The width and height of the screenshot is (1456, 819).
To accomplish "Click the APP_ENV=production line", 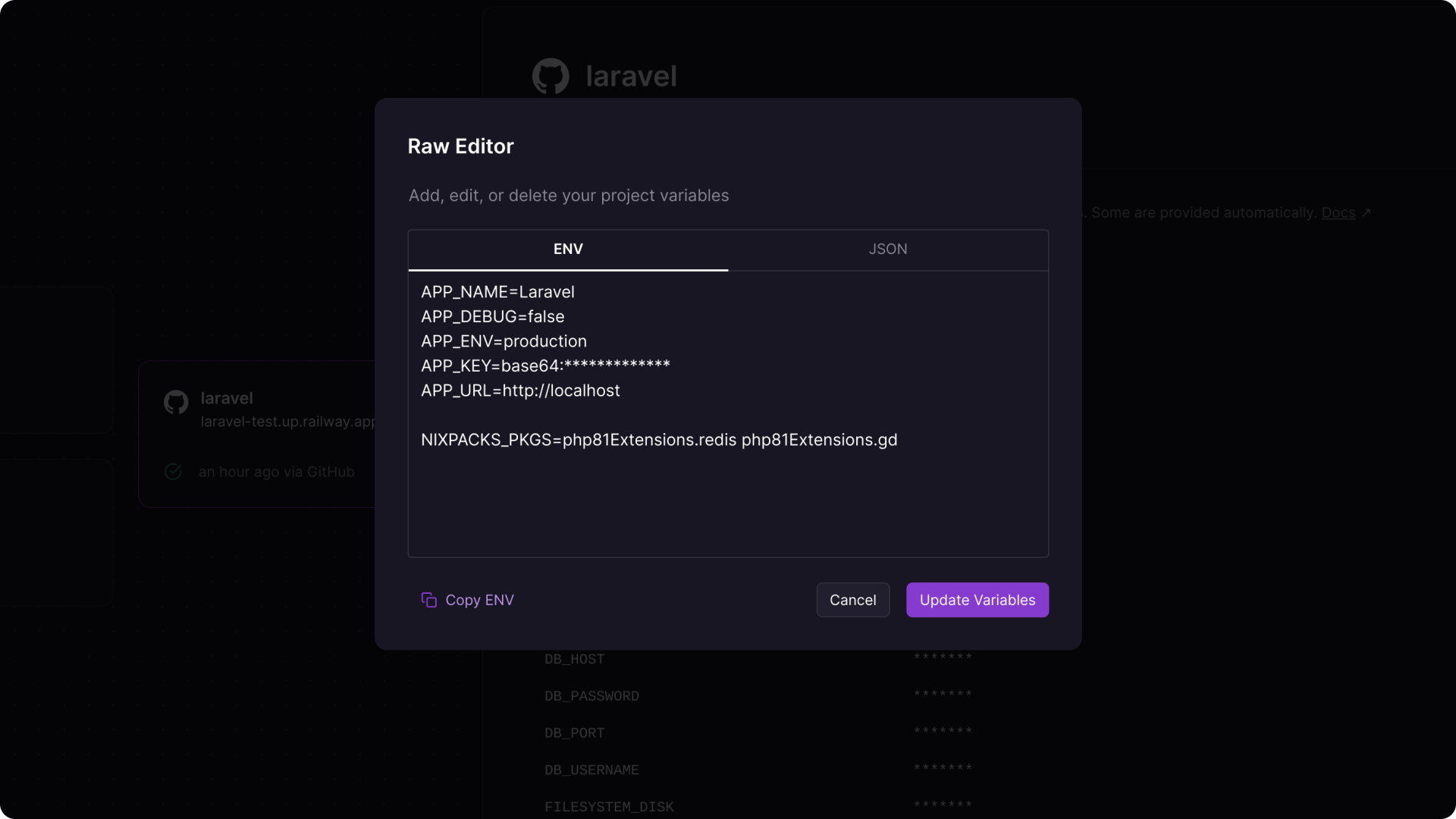I will tap(504, 341).
